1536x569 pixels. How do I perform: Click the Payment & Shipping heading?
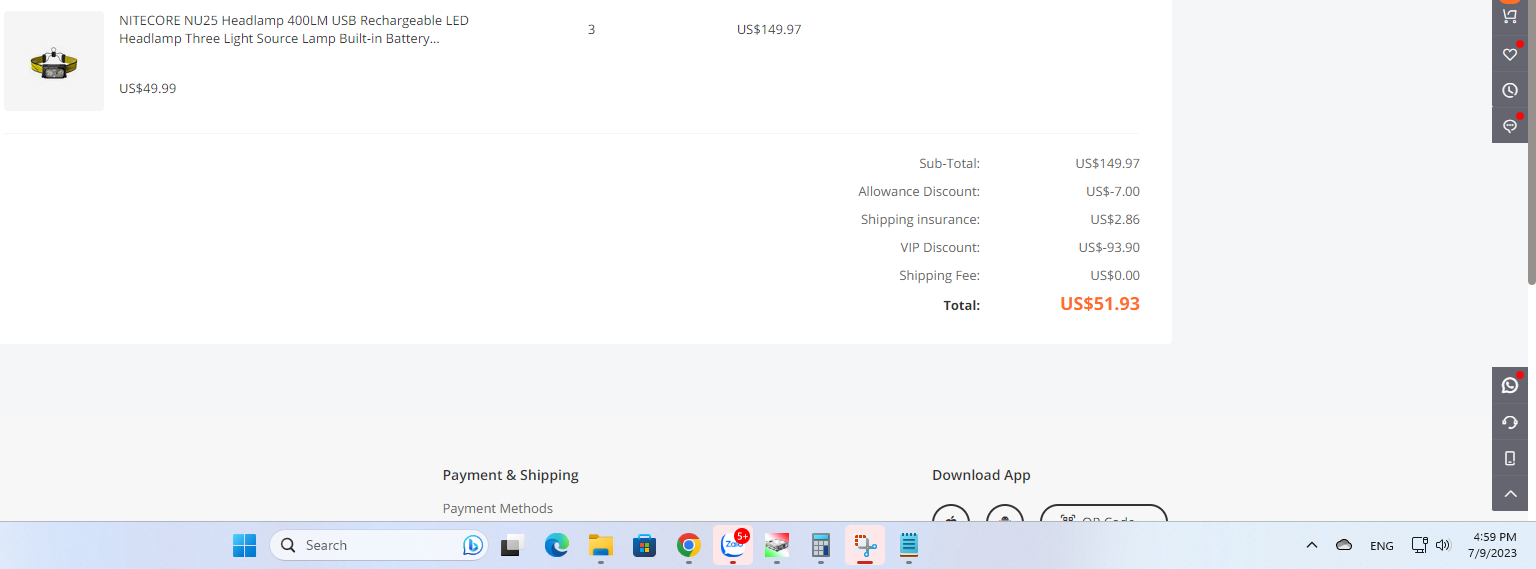[511, 475]
